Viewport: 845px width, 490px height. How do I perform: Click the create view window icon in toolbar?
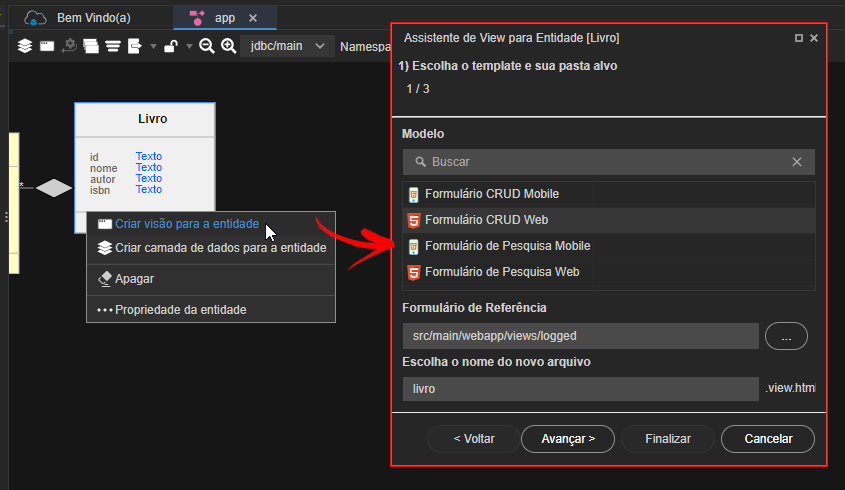[x=47, y=46]
